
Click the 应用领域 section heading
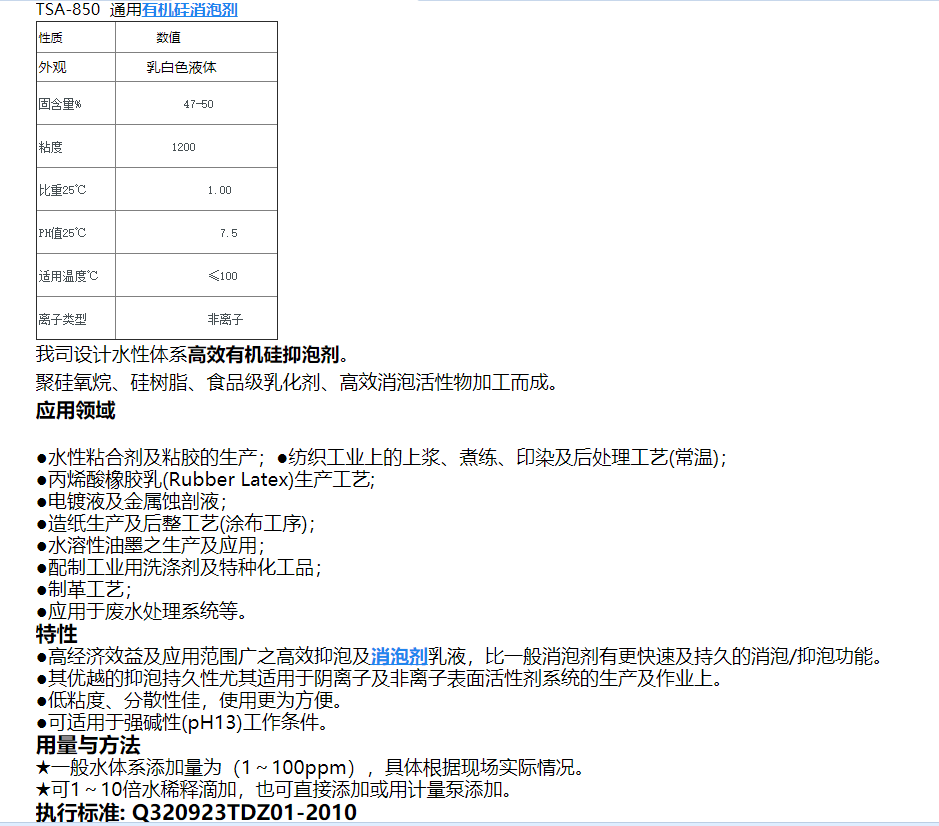75,410
